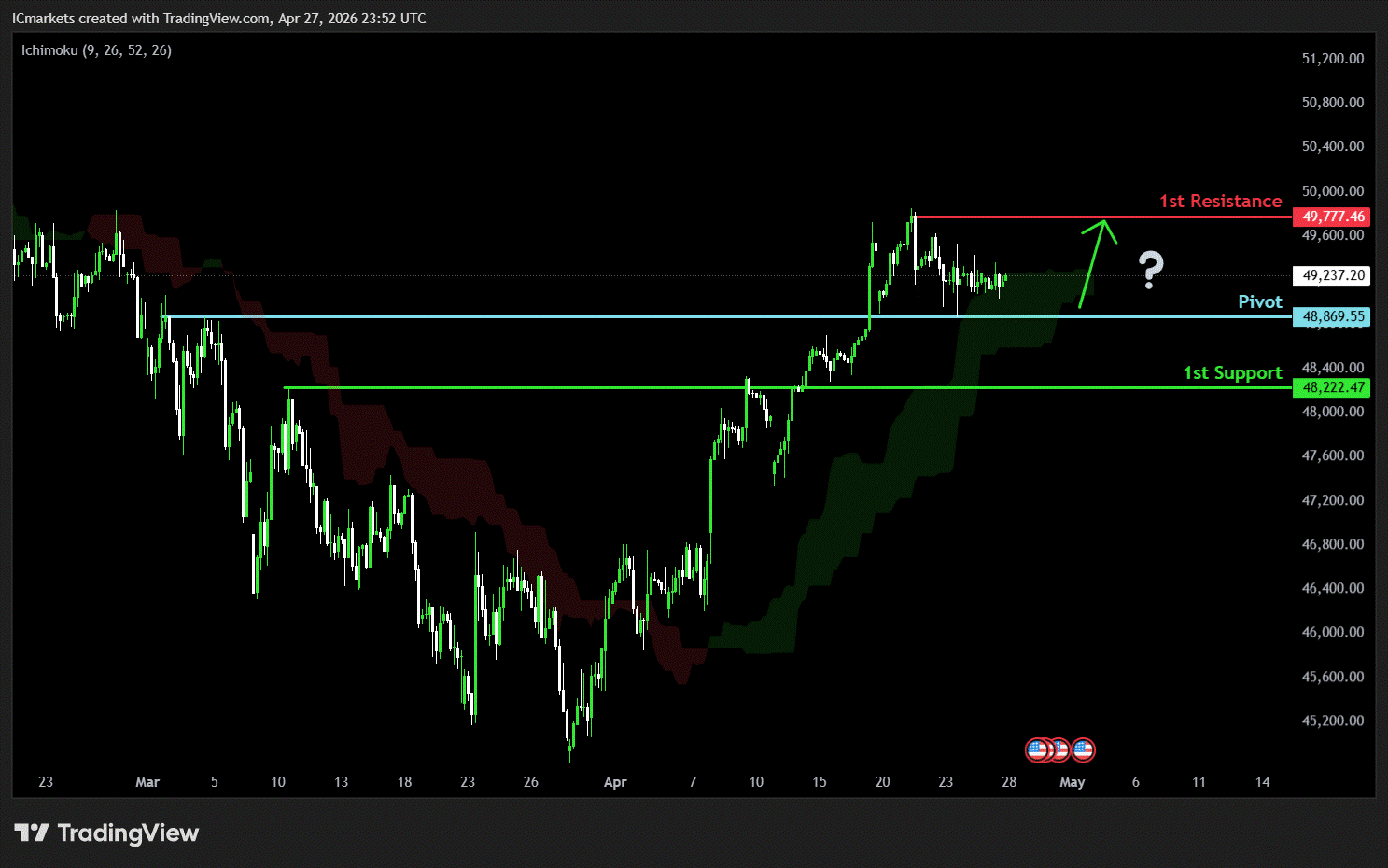Select the Ichimoku (9, 26, 52, 26) indicator label
The image size is (1388, 868).
[96, 50]
